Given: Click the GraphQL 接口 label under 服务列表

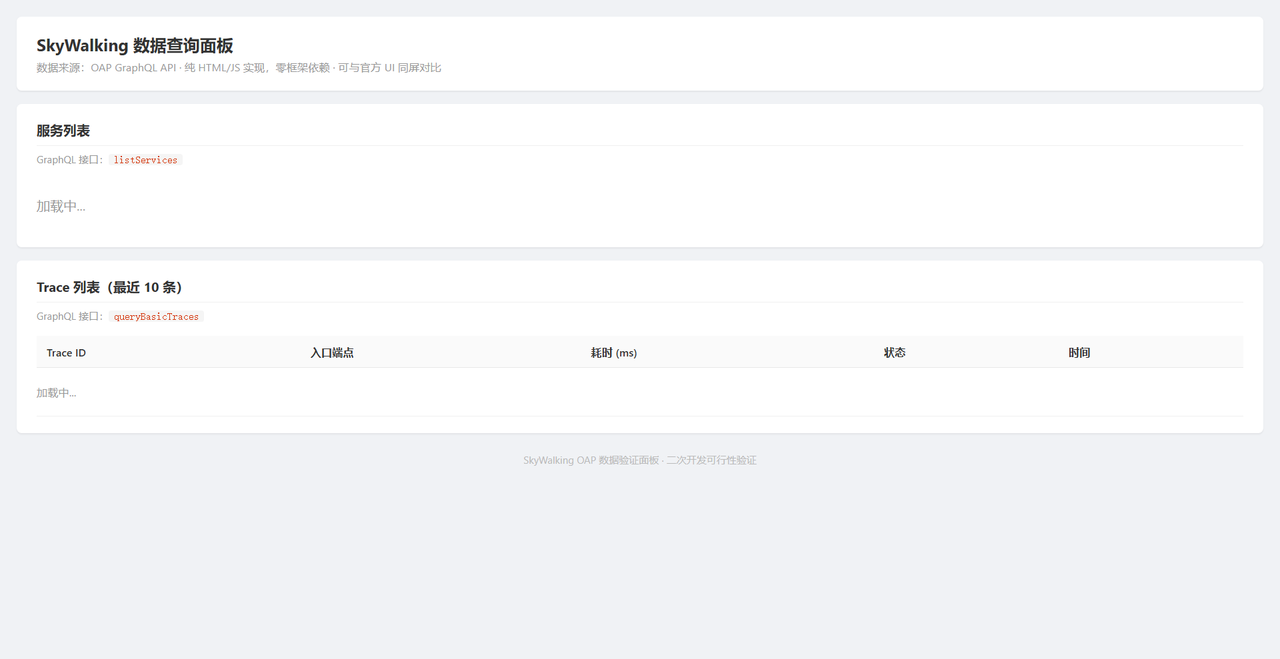Looking at the screenshot, I should tap(70, 160).
